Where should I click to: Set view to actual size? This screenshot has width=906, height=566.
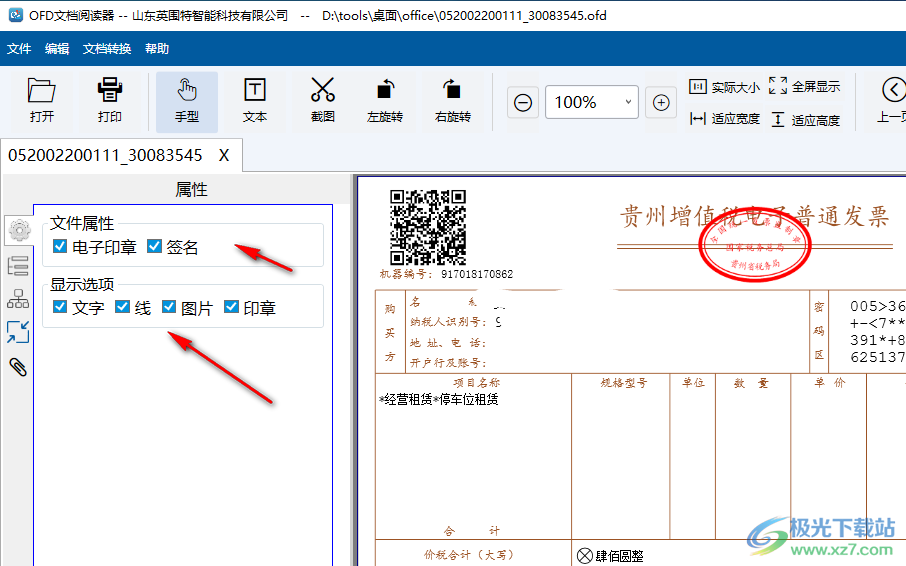[x=725, y=87]
